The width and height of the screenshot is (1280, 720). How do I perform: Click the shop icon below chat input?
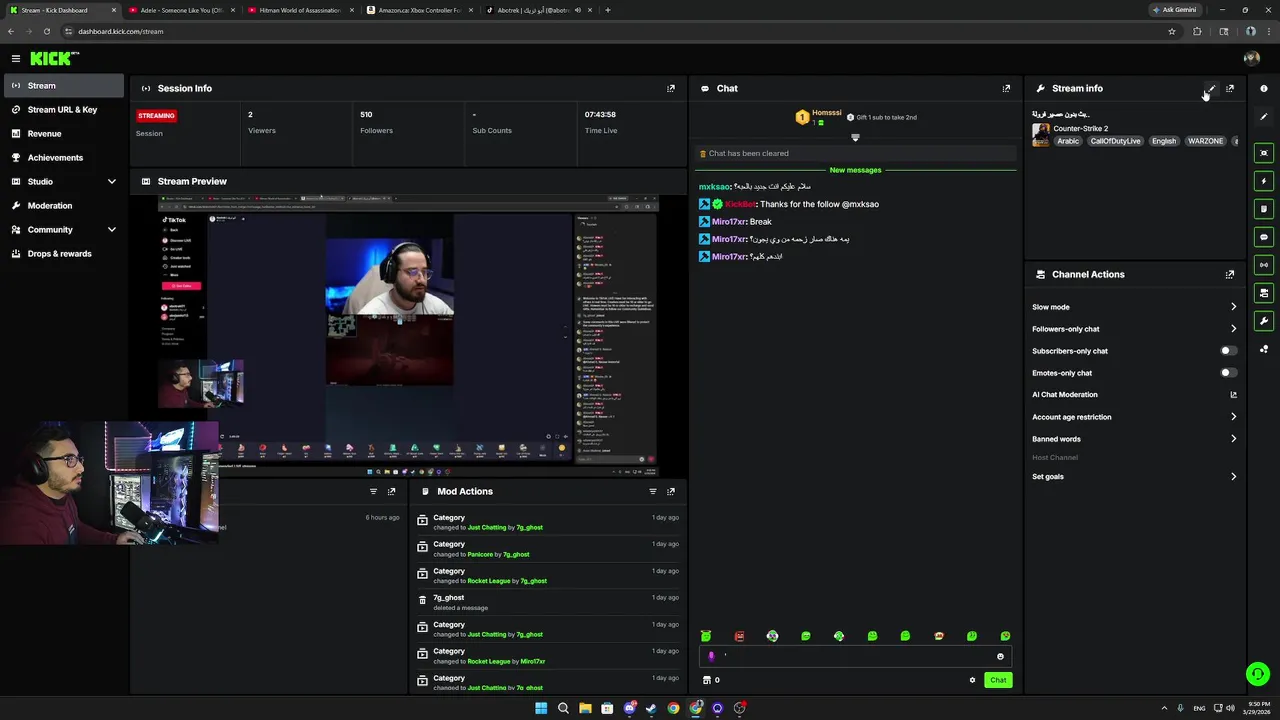click(707, 680)
